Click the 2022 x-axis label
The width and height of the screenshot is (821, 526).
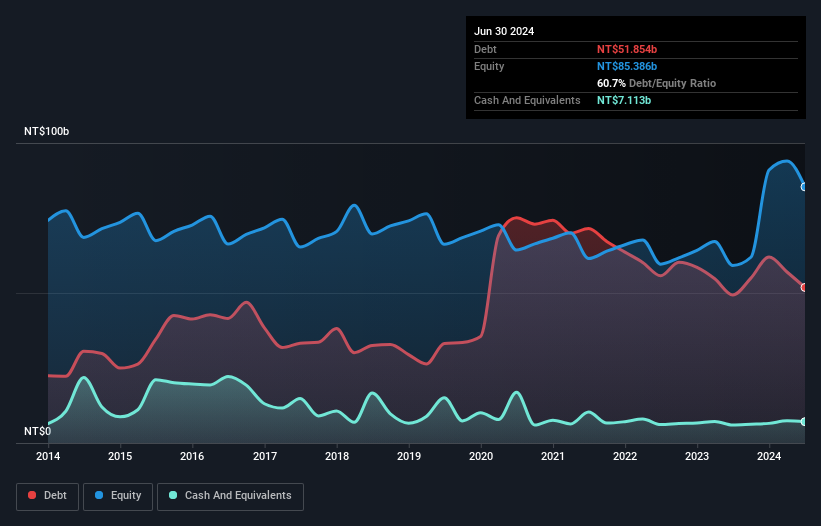click(625, 456)
